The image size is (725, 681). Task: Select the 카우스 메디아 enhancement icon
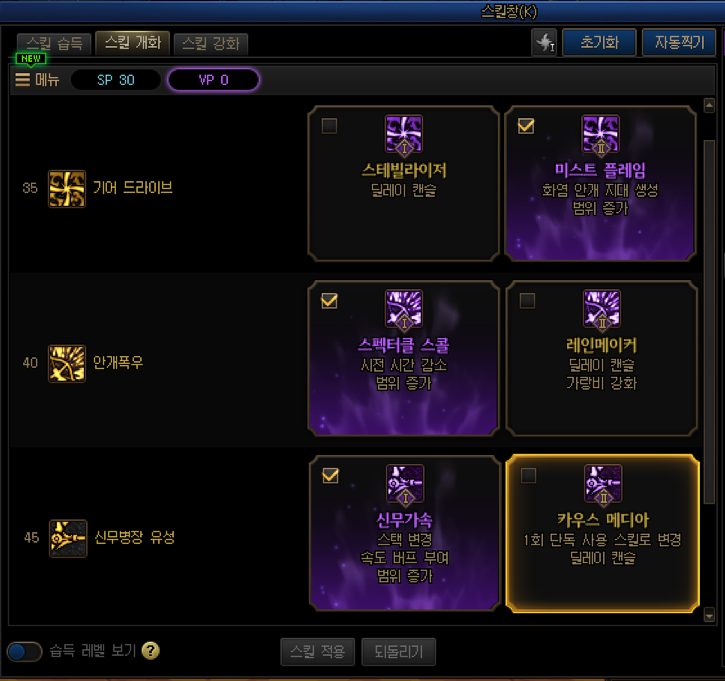pyautogui.click(x=603, y=483)
